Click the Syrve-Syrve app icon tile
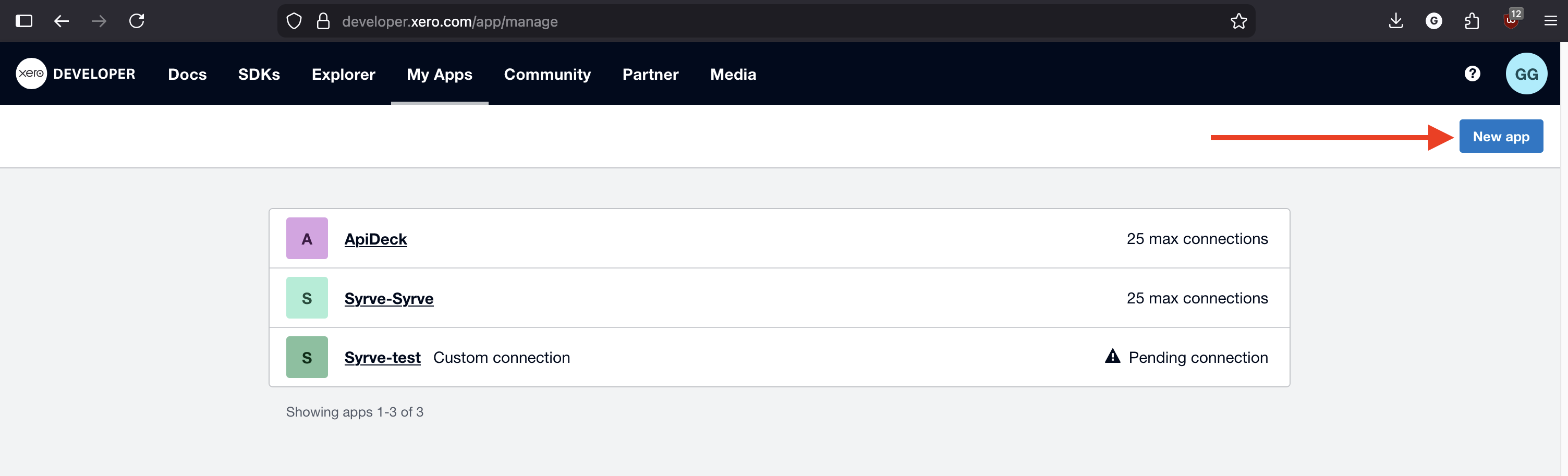This screenshot has width=1568, height=476. pyautogui.click(x=307, y=298)
